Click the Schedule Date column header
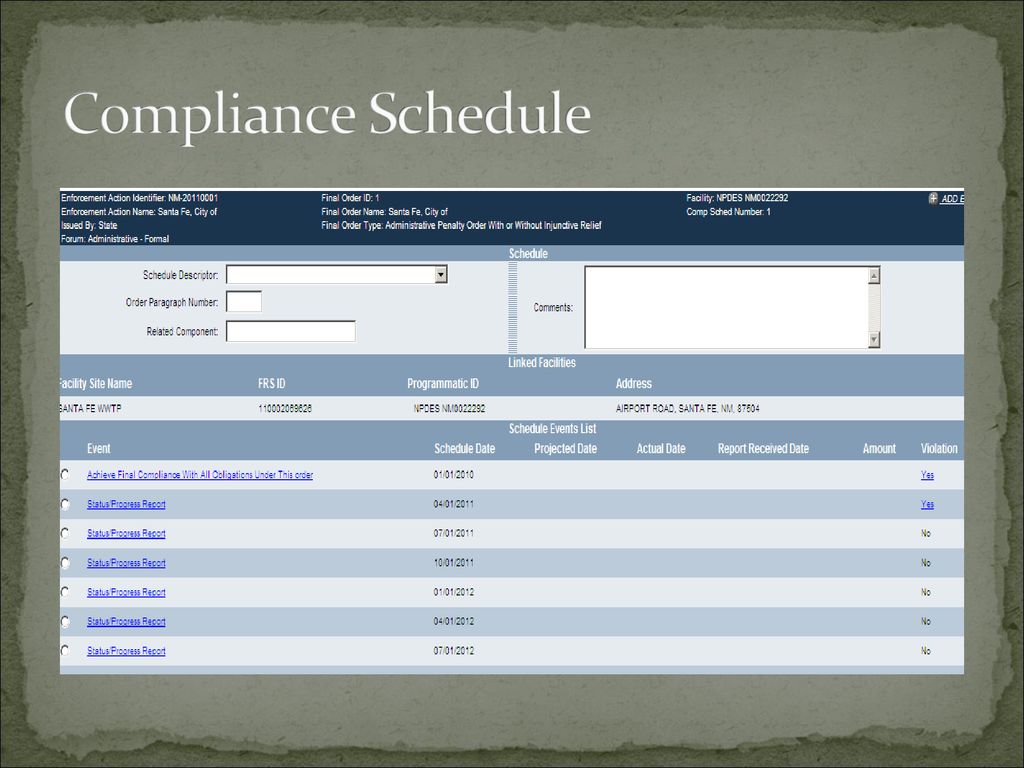This screenshot has height=768, width=1024. point(464,449)
